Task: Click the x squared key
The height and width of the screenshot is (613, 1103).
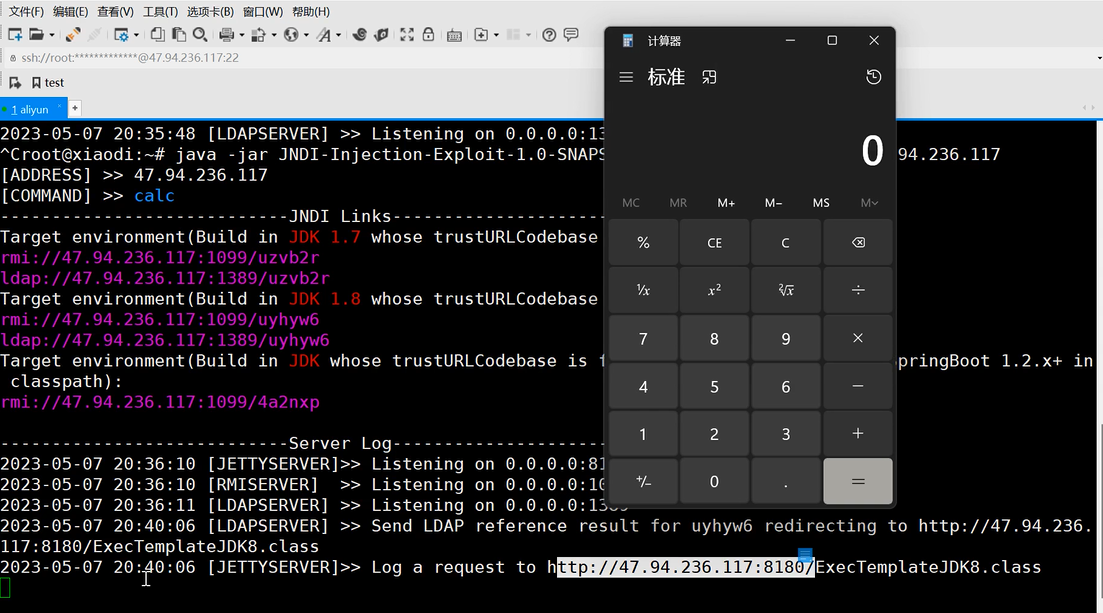Action: [714, 290]
